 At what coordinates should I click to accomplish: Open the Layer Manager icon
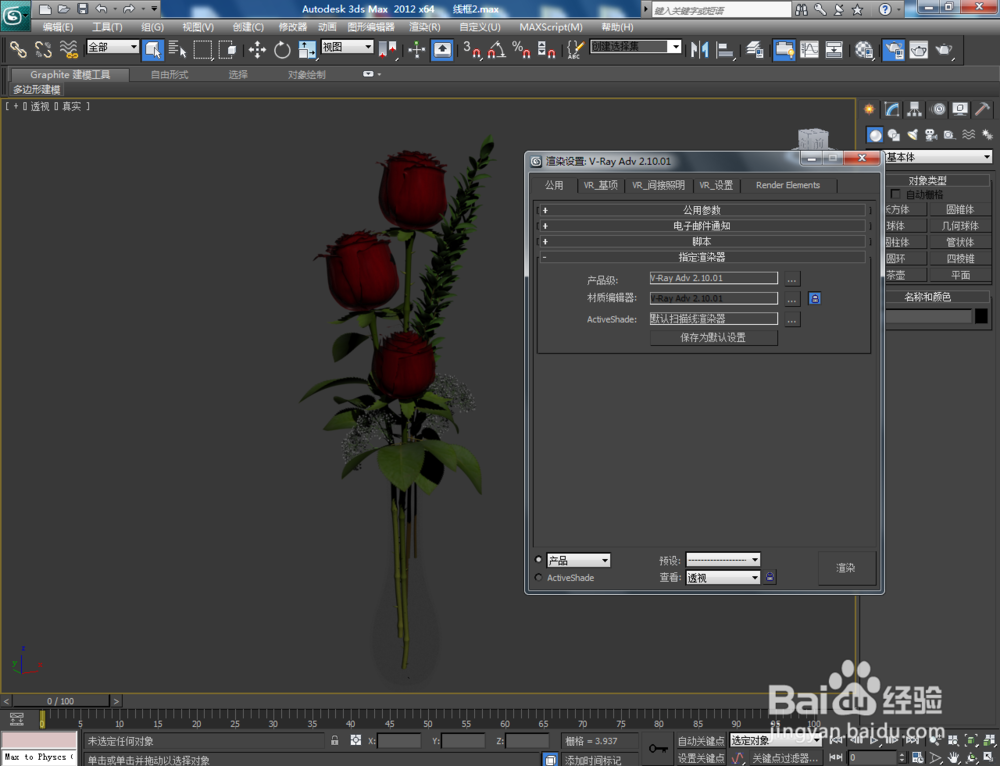tap(755, 49)
